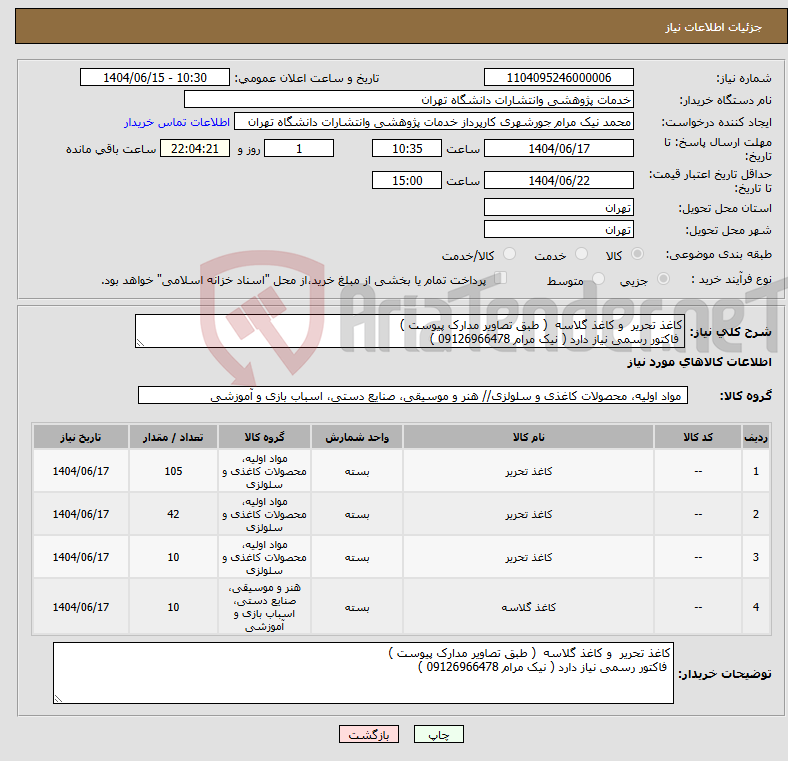Click the buyer organization name field
Image resolution: width=788 pixels, height=761 pixels.
pyautogui.click(x=409, y=100)
